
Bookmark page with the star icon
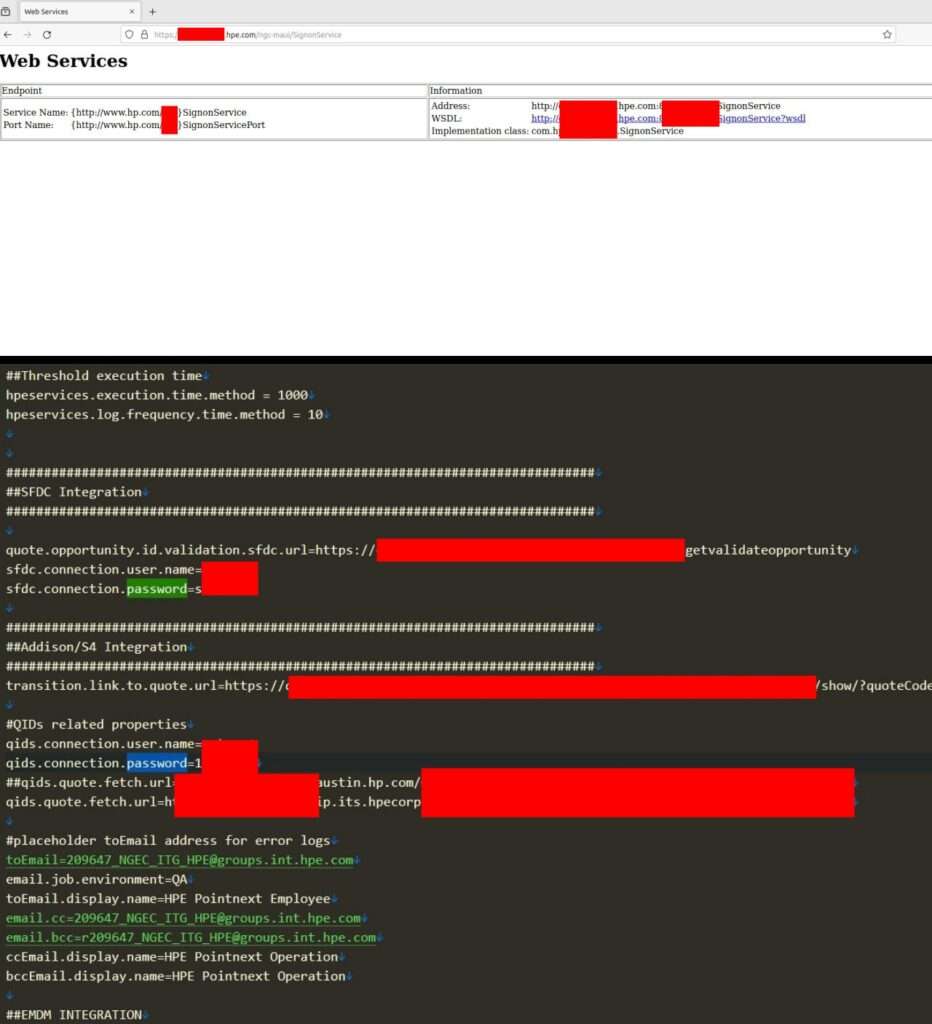click(x=887, y=35)
